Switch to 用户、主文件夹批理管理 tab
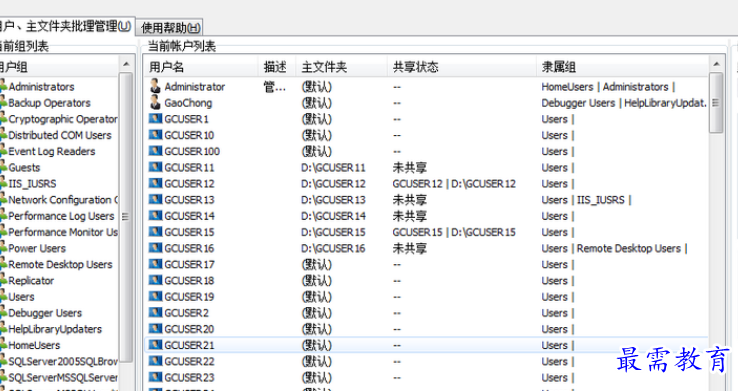The image size is (738, 391). (66, 26)
